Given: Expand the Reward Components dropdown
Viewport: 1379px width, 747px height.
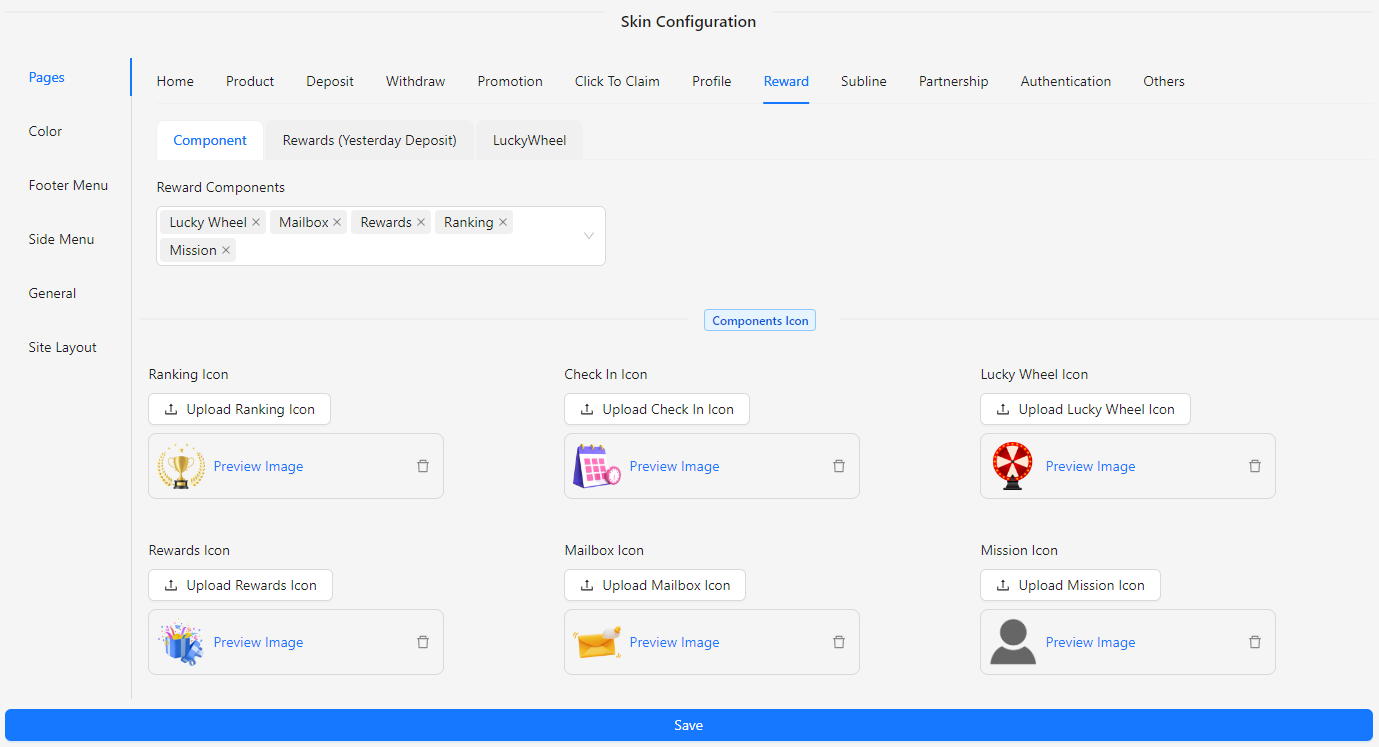Looking at the screenshot, I should pos(588,236).
